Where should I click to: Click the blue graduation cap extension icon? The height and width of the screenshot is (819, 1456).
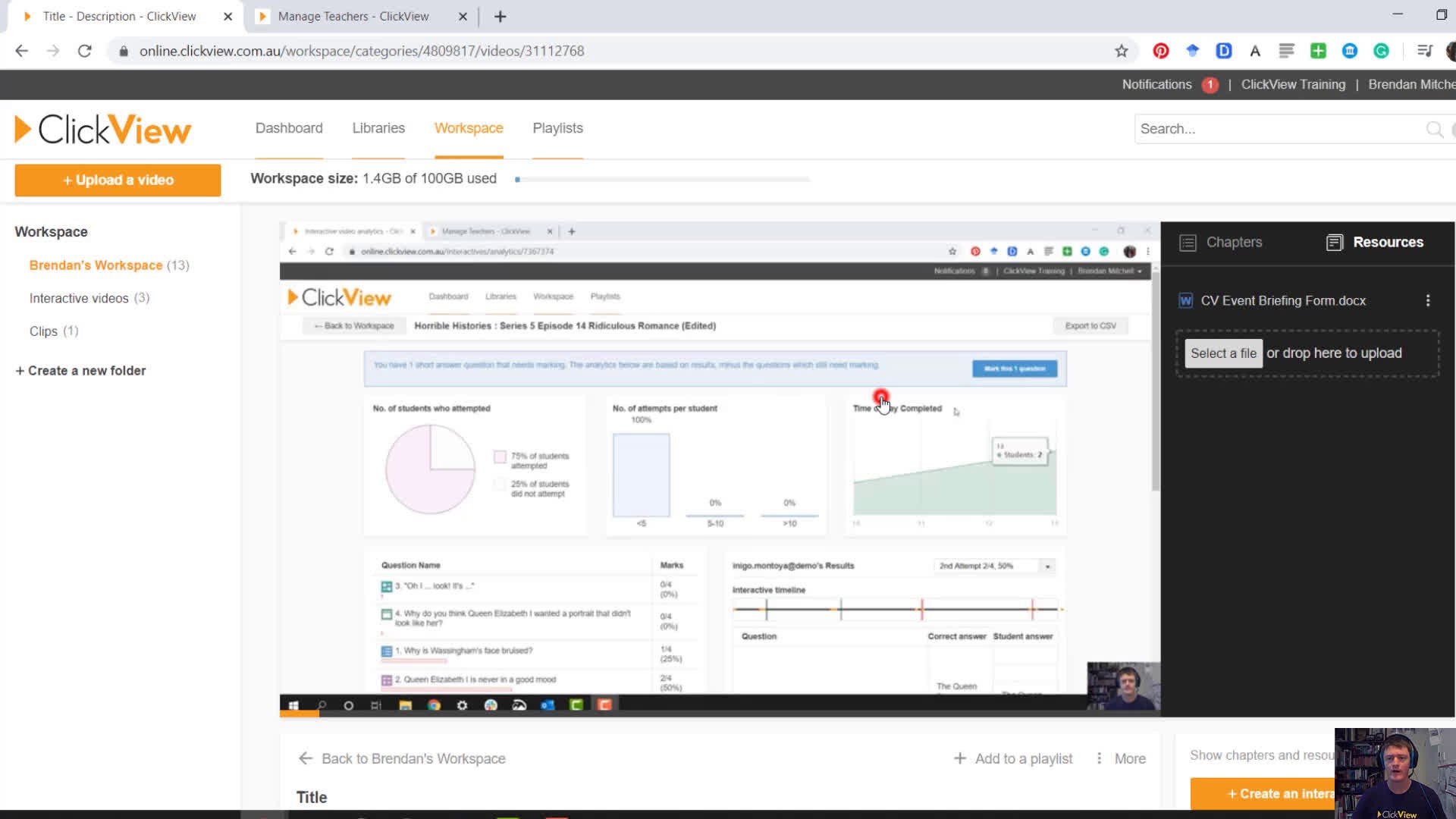1192,51
